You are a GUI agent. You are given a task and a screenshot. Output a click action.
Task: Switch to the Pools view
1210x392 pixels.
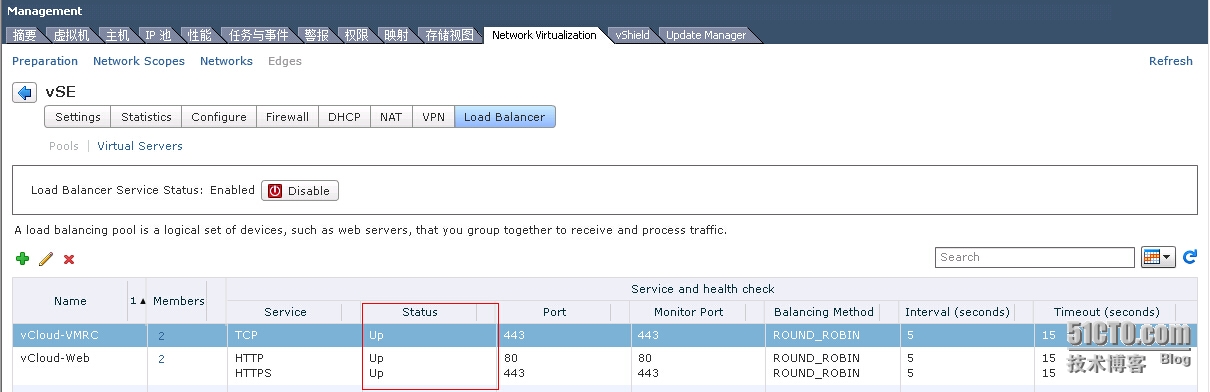coord(64,146)
